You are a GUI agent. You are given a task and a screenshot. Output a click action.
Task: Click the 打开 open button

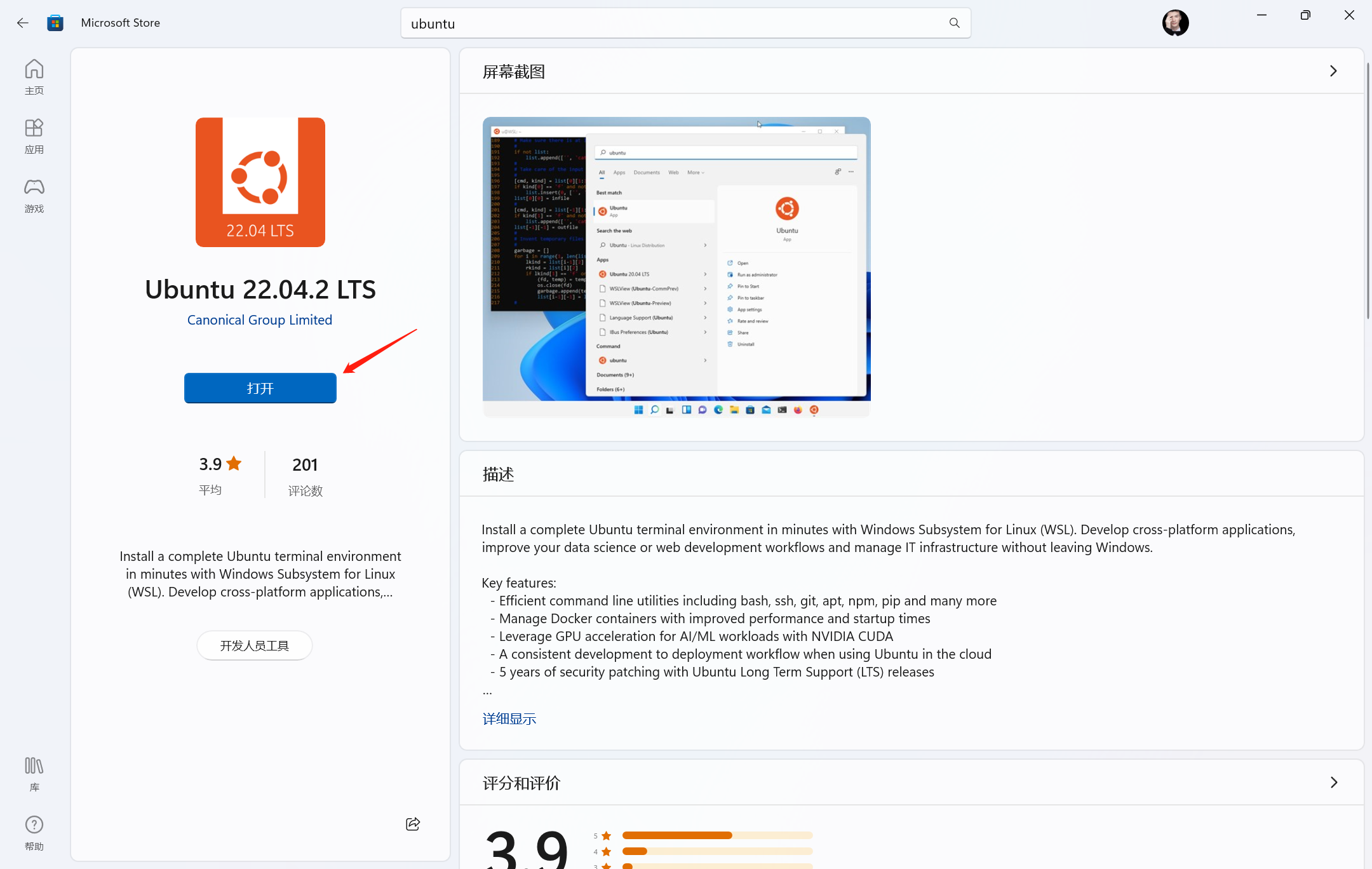(x=260, y=388)
